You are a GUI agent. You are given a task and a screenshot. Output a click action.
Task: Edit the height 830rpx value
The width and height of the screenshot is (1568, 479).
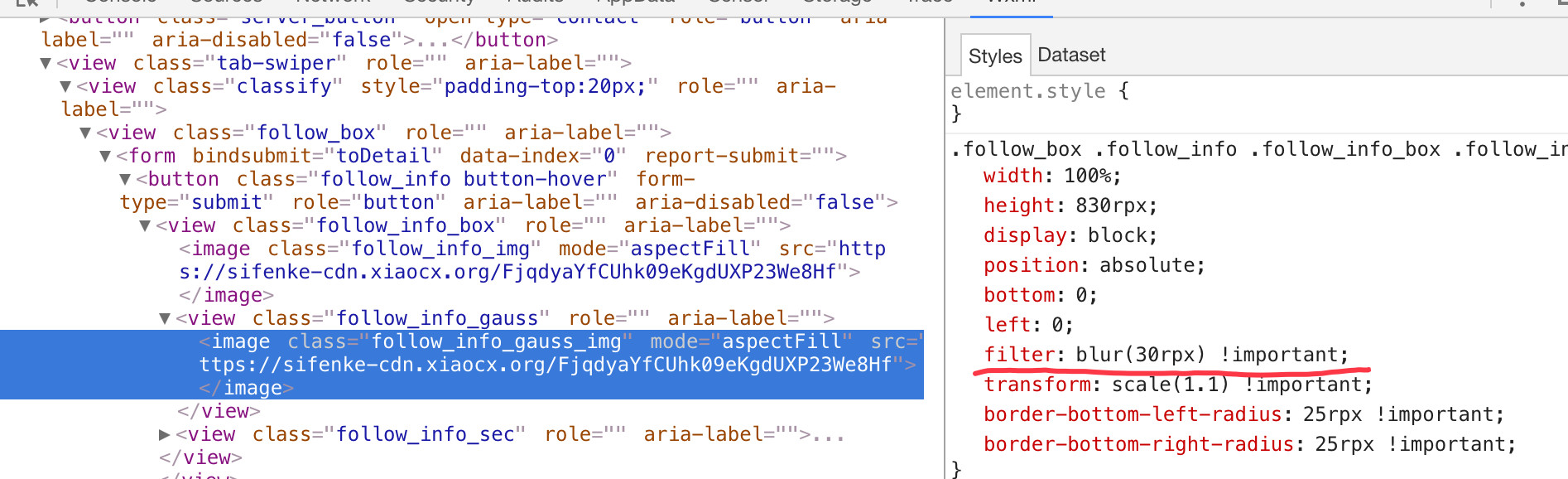(1115, 206)
